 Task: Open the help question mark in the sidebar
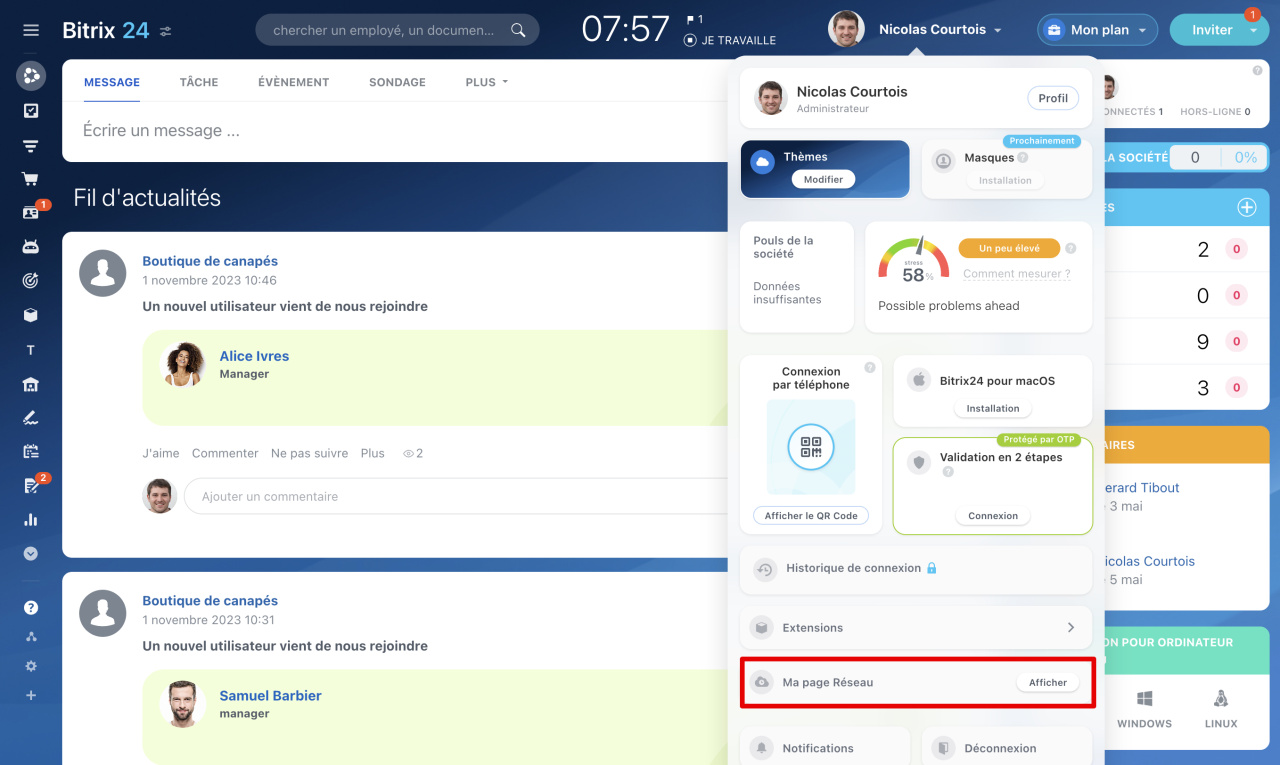coord(31,608)
